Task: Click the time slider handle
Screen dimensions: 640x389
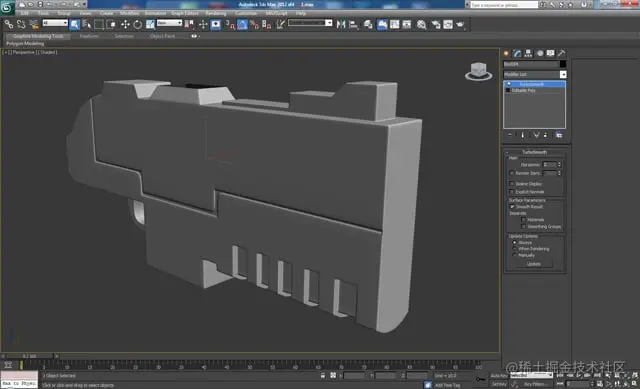Action: pyautogui.click(x=30, y=356)
